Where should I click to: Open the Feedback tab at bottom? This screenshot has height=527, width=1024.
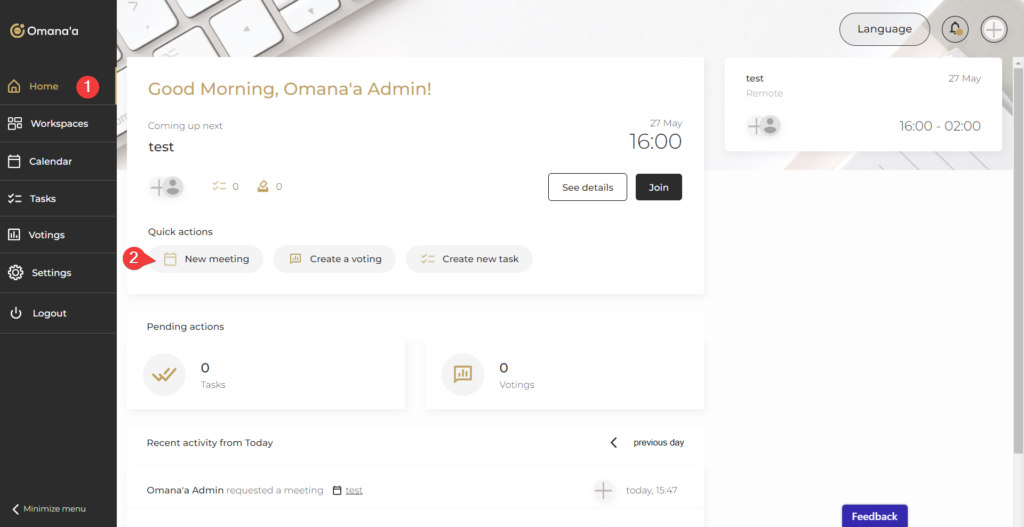coord(874,516)
